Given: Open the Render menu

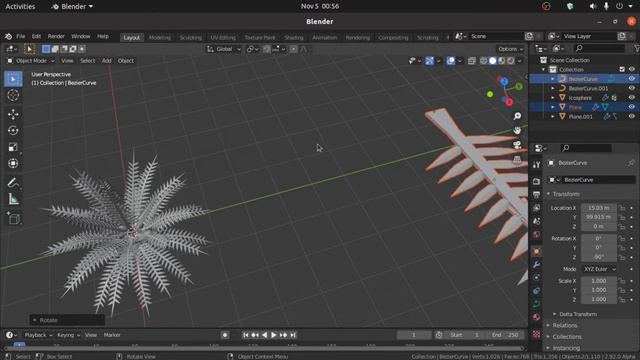Looking at the screenshot, I should (56, 36).
